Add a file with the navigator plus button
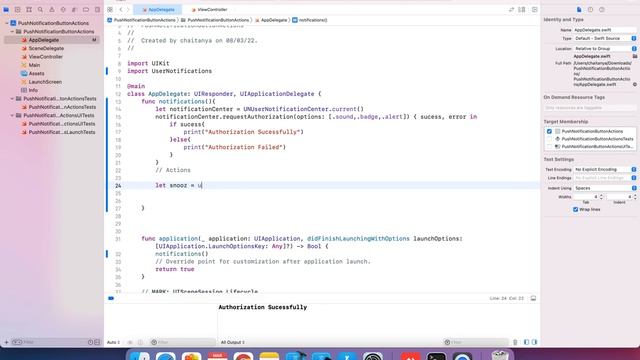The height and width of the screenshot is (360, 640). pyautogui.click(x=6, y=342)
